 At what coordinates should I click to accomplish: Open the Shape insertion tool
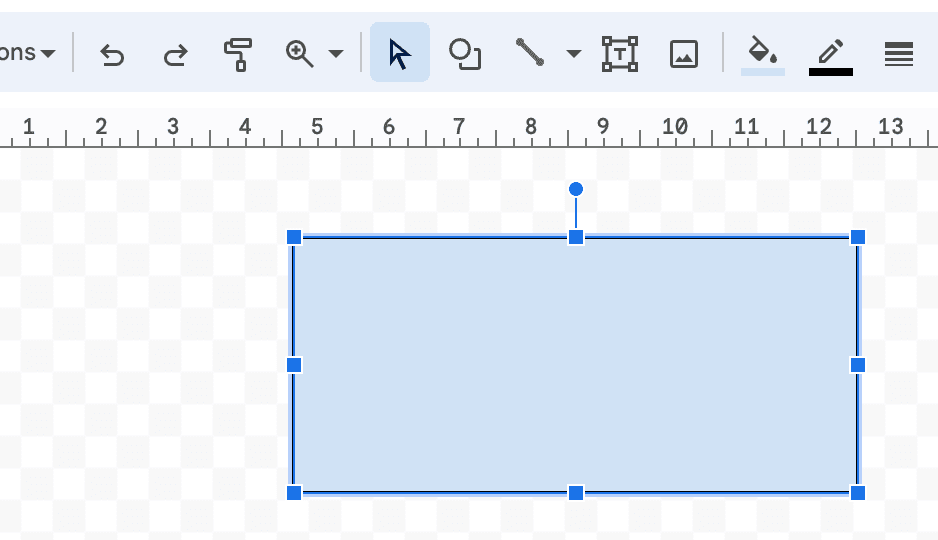point(465,53)
